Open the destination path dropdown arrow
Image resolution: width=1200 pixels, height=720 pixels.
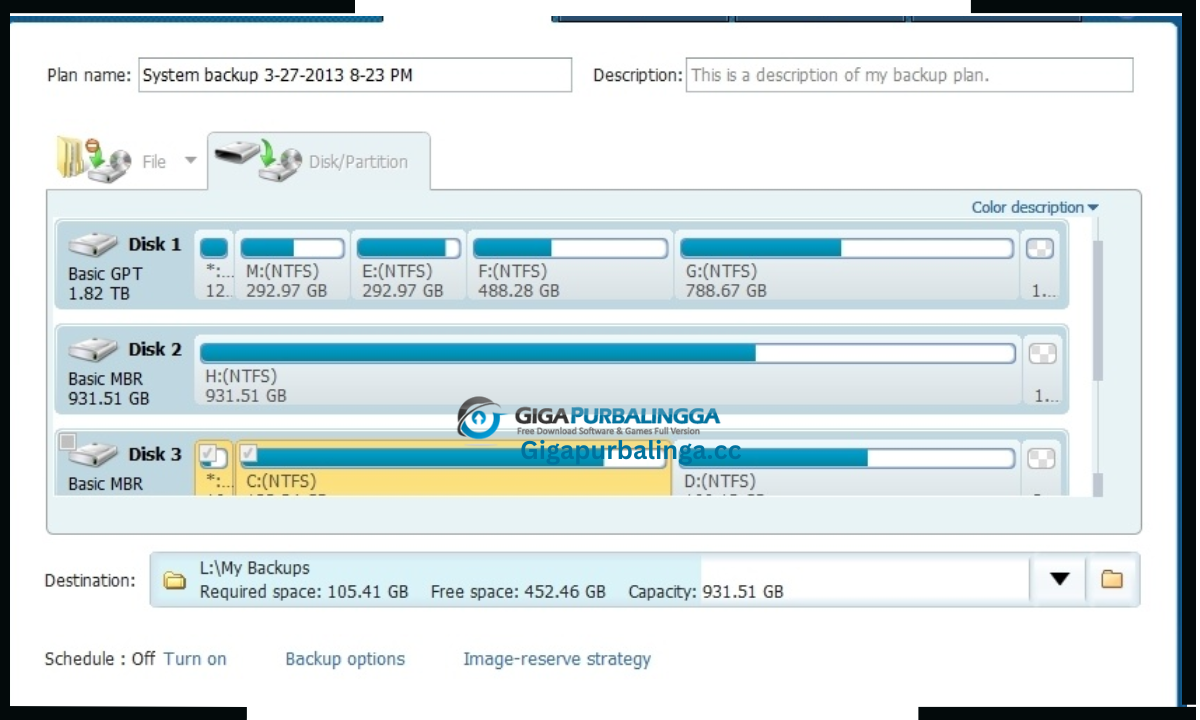[x=1060, y=579]
